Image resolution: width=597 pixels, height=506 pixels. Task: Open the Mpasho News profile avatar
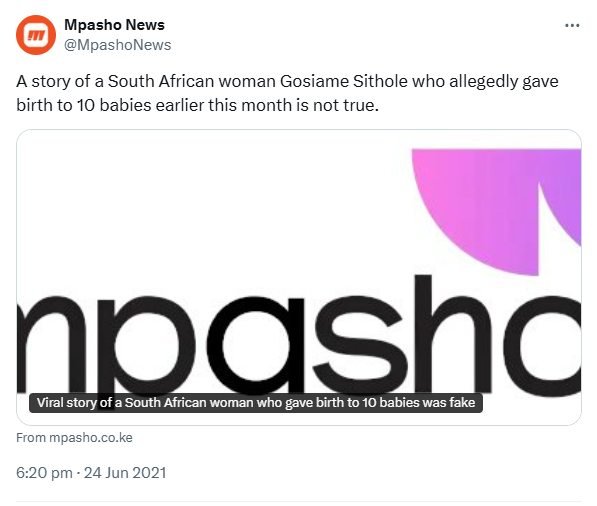pos(36,35)
